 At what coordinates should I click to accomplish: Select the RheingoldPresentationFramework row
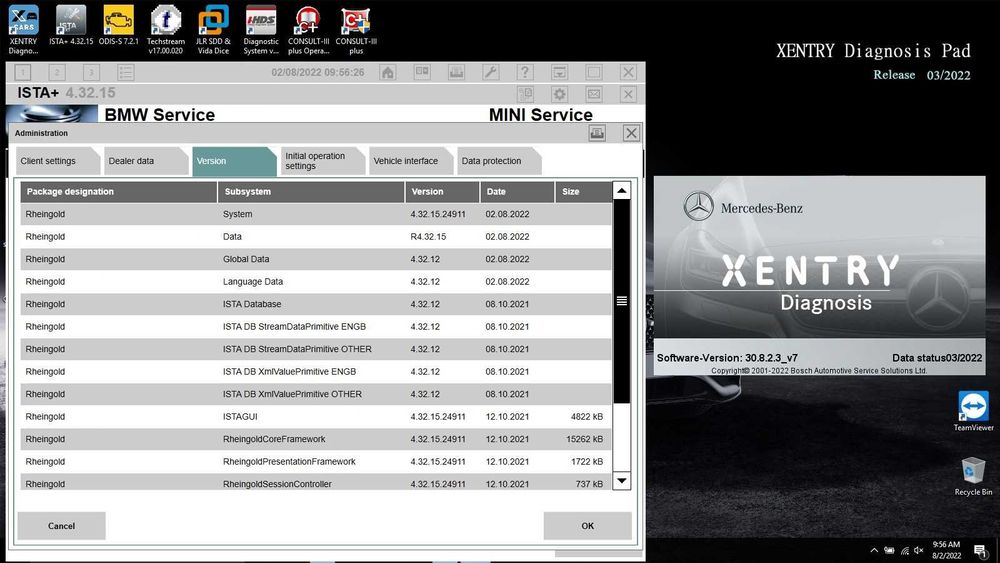pos(316,462)
